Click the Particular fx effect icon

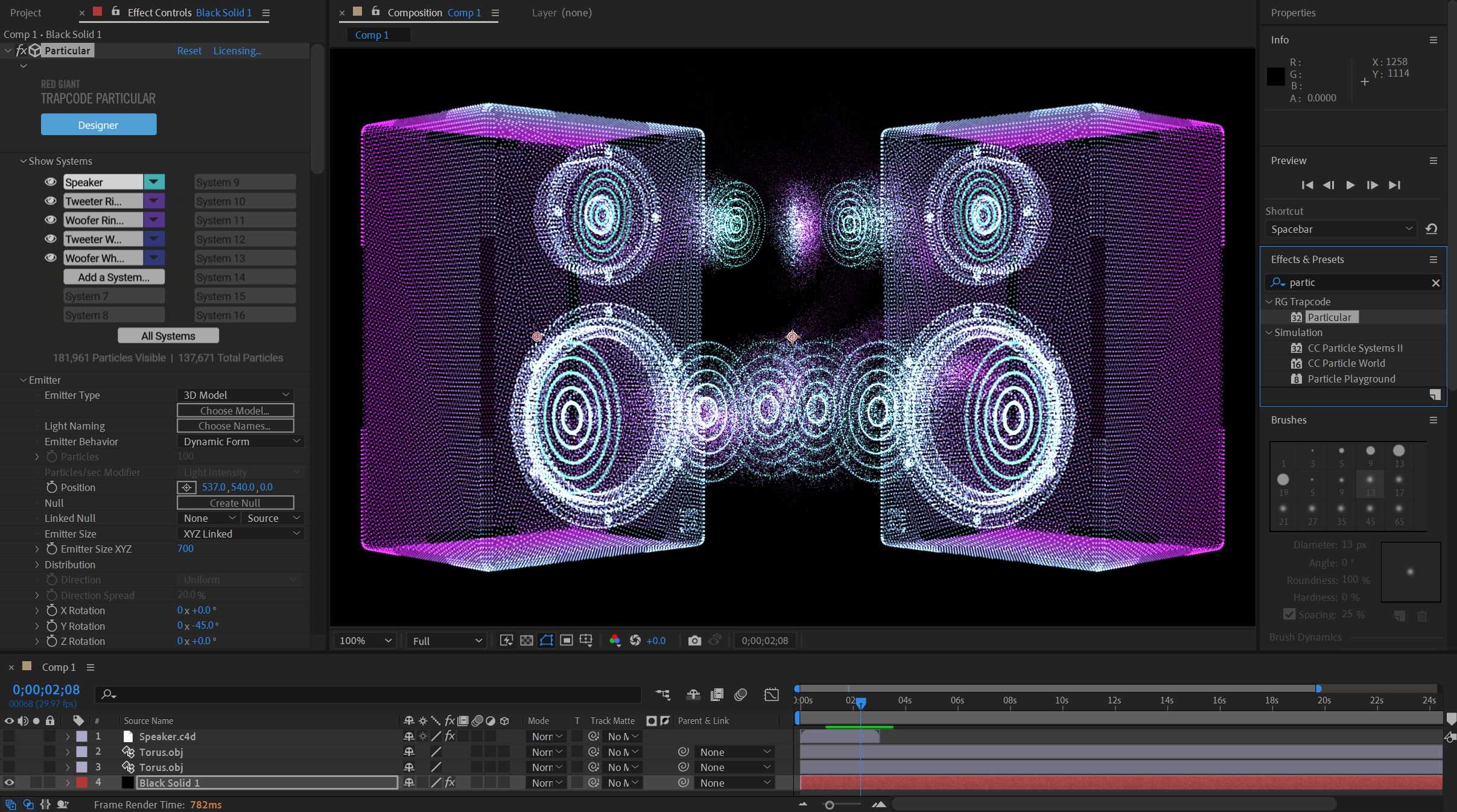[x=21, y=51]
